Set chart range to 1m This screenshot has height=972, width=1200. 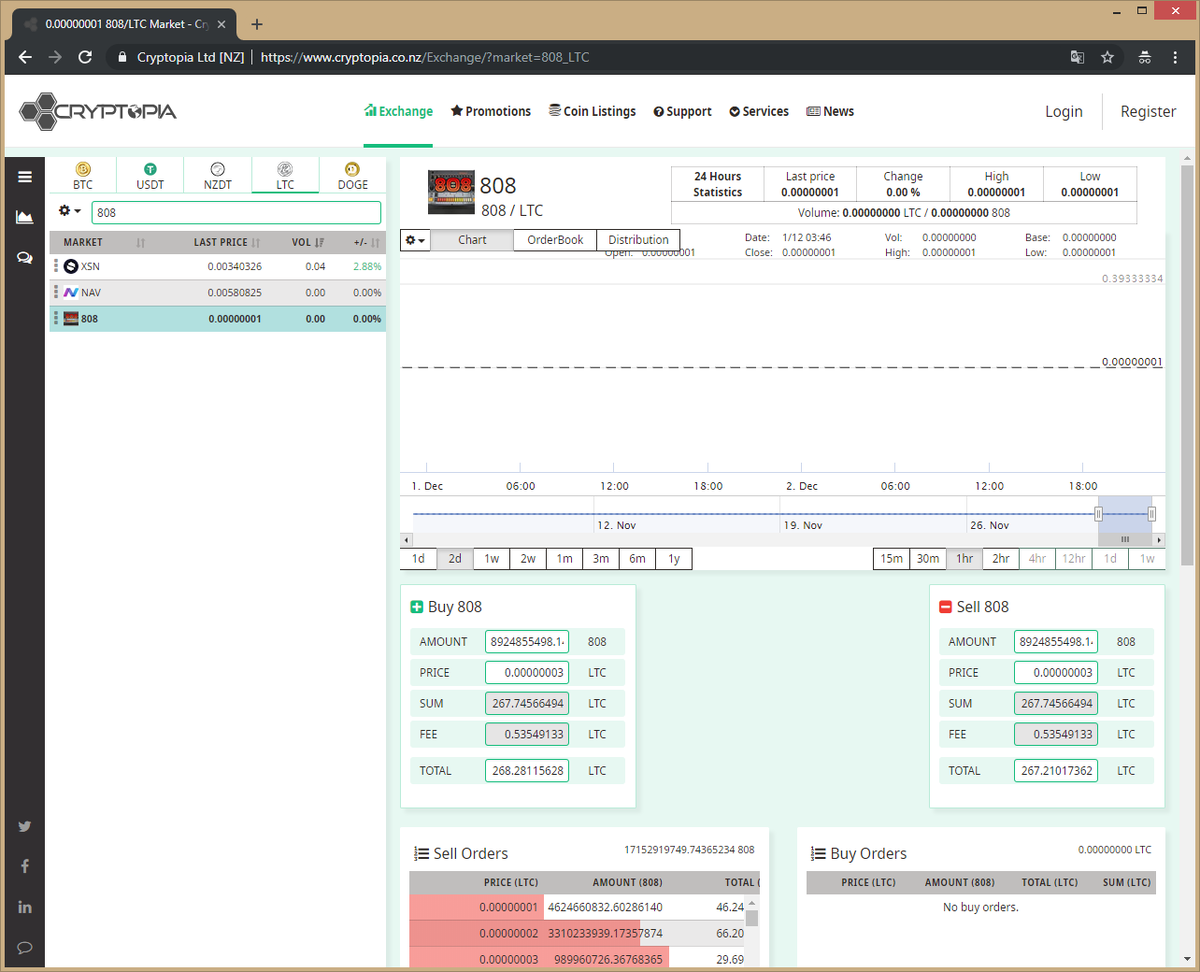[x=564, y=559]
